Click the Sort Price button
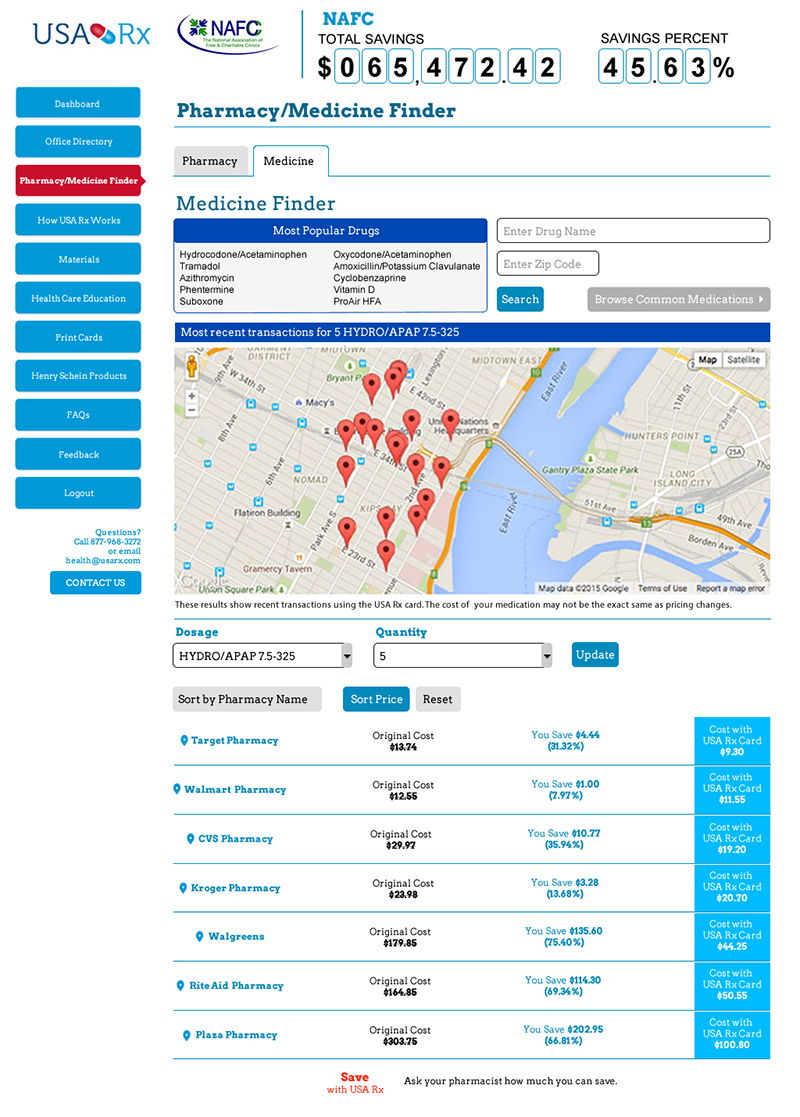The height and width of the screenshot is (1117, 800). tap(376, 699)
